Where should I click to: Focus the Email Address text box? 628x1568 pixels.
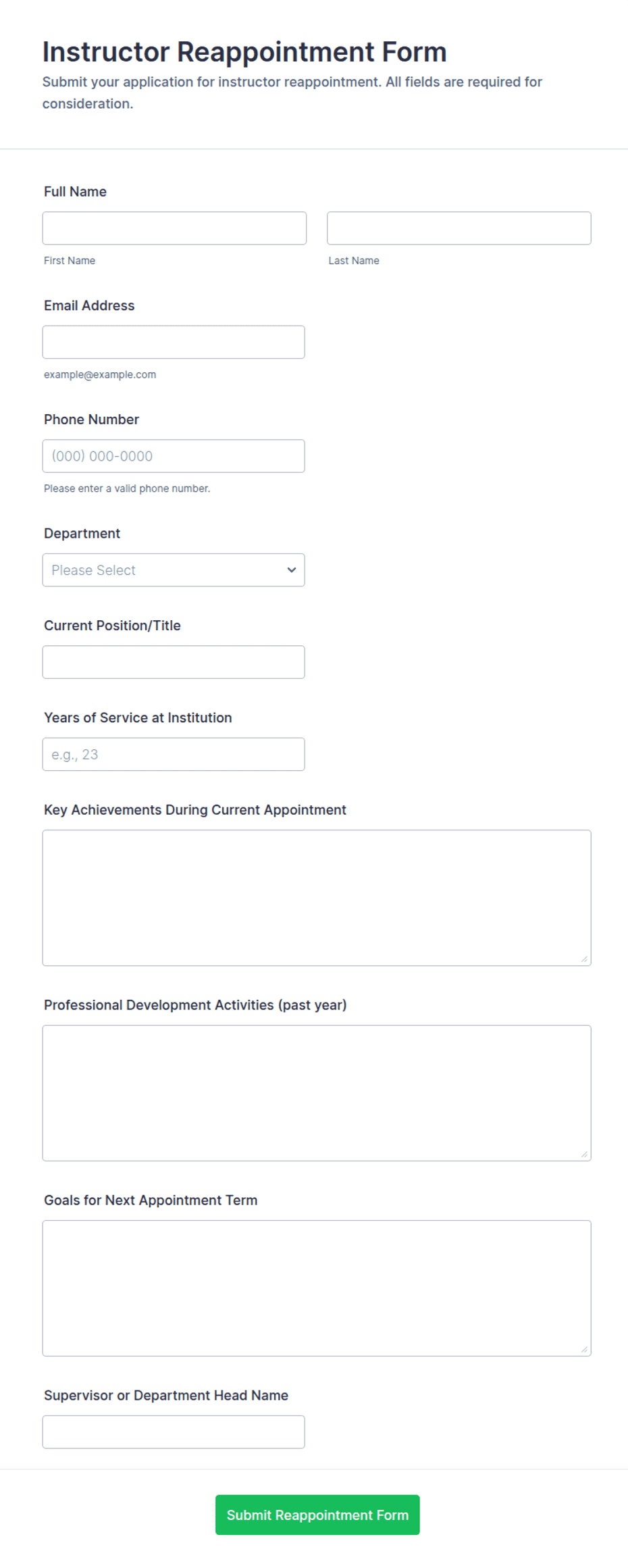pos(174,343)
